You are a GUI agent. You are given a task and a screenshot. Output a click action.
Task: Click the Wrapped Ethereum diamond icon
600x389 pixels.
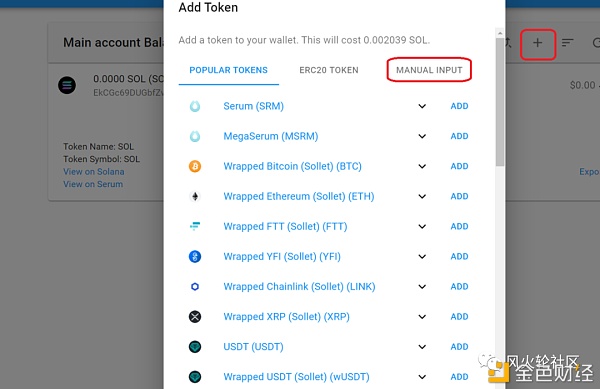(195, 196)
